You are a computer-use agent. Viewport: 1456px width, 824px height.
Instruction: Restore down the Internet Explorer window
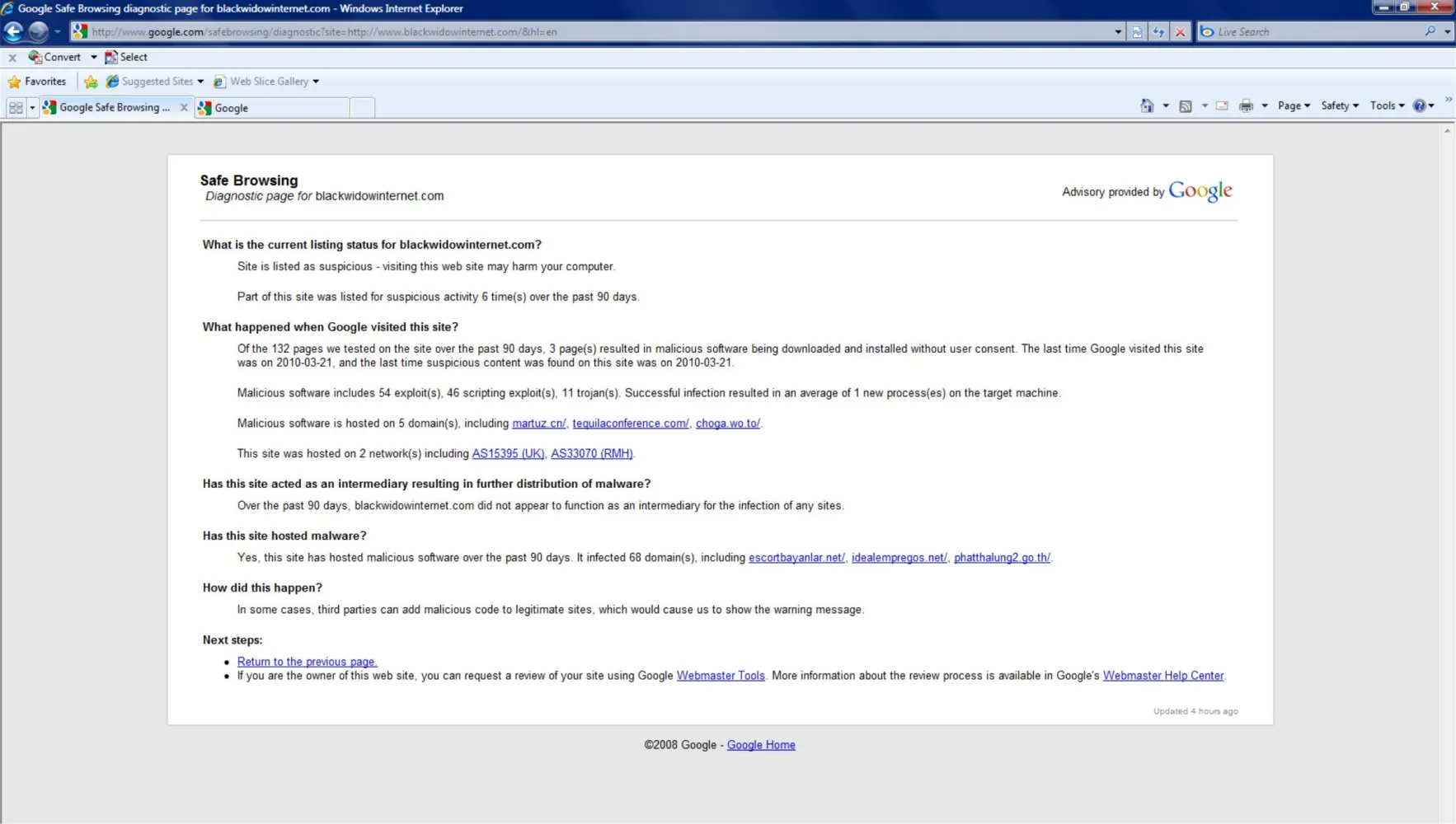[x=1405, y=7]
